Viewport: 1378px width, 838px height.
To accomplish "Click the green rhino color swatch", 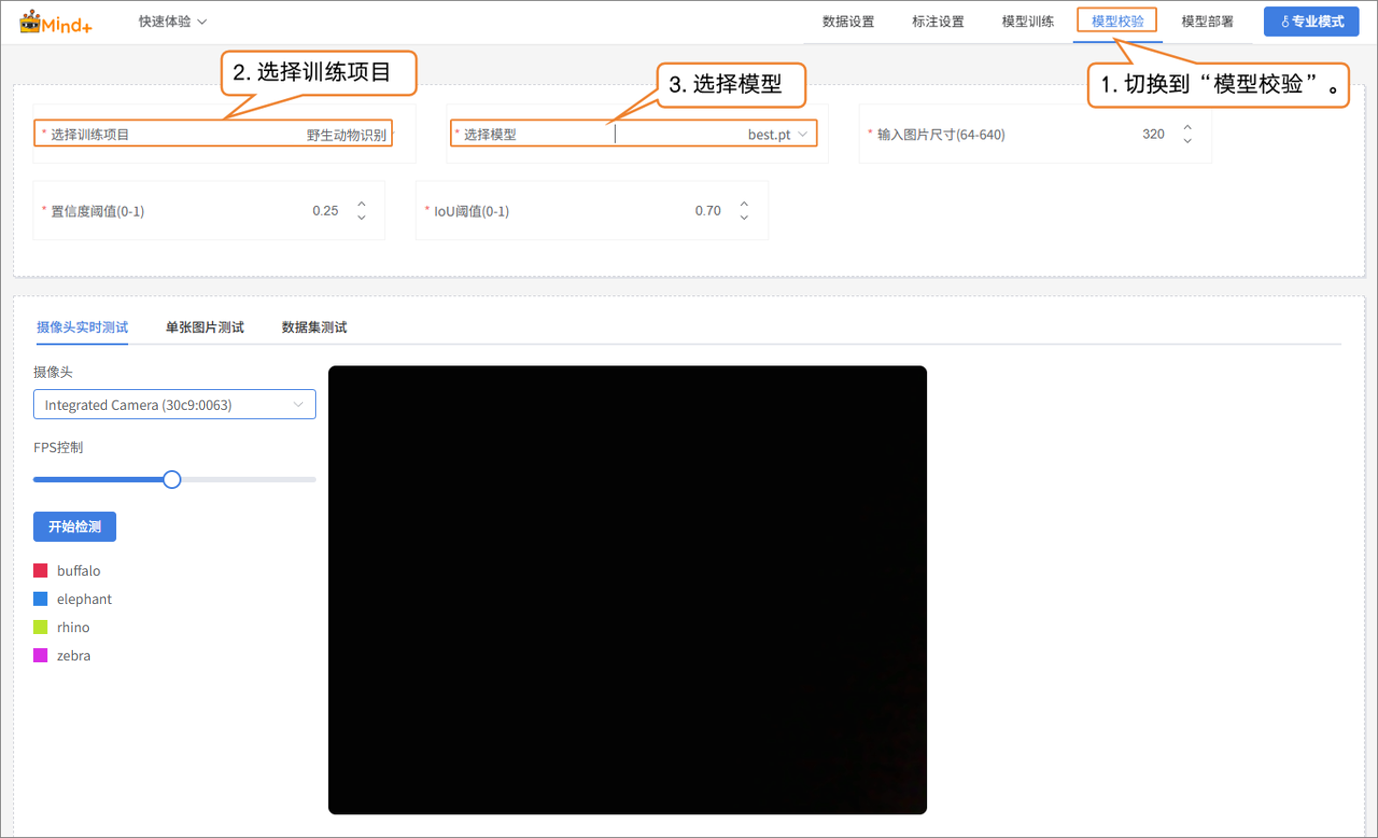I will (41, 627).
